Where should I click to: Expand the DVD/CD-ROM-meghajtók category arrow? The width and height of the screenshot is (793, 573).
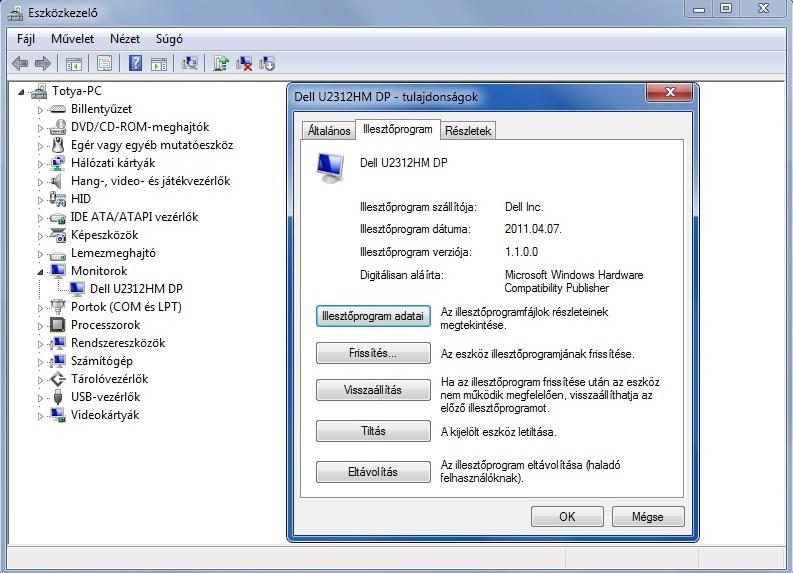[40, 128]
